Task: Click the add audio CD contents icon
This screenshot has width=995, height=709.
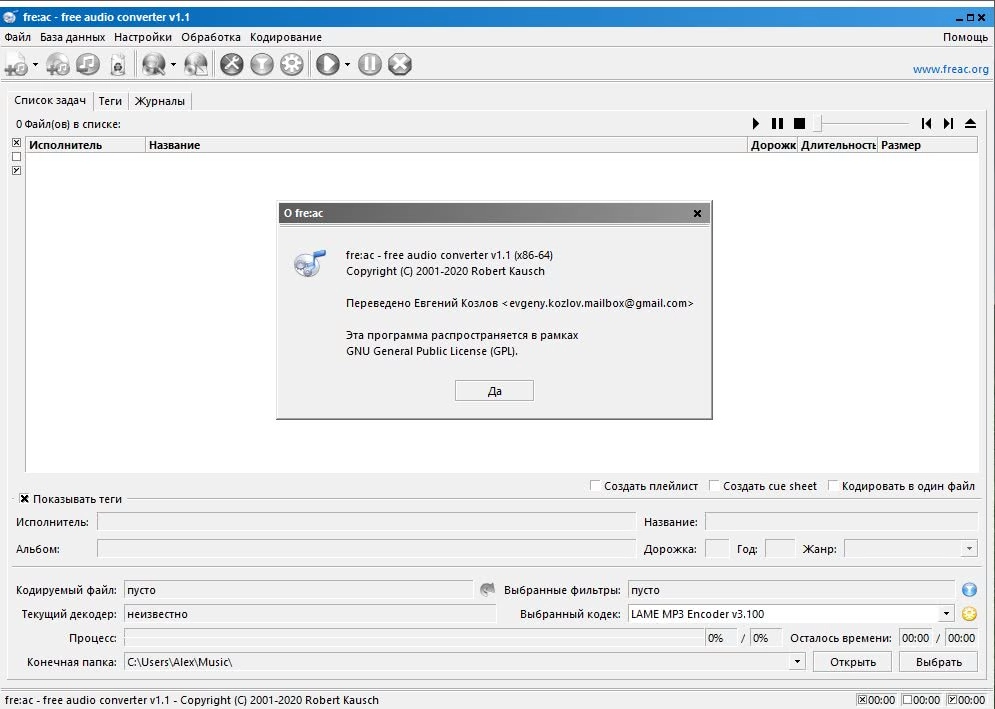Action: coord(58,64)
